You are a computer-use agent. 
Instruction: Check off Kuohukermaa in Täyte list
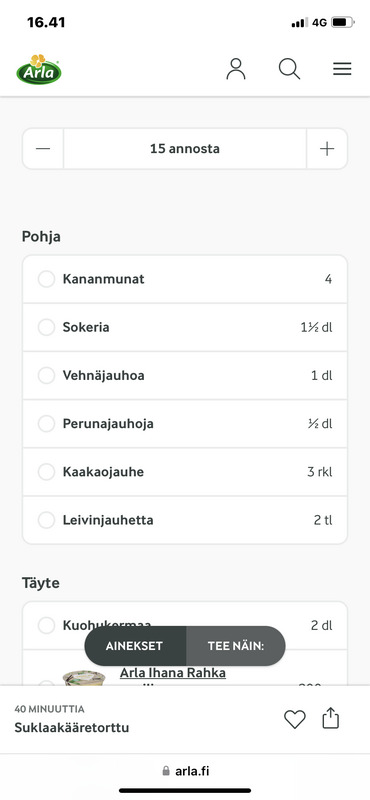46,625
